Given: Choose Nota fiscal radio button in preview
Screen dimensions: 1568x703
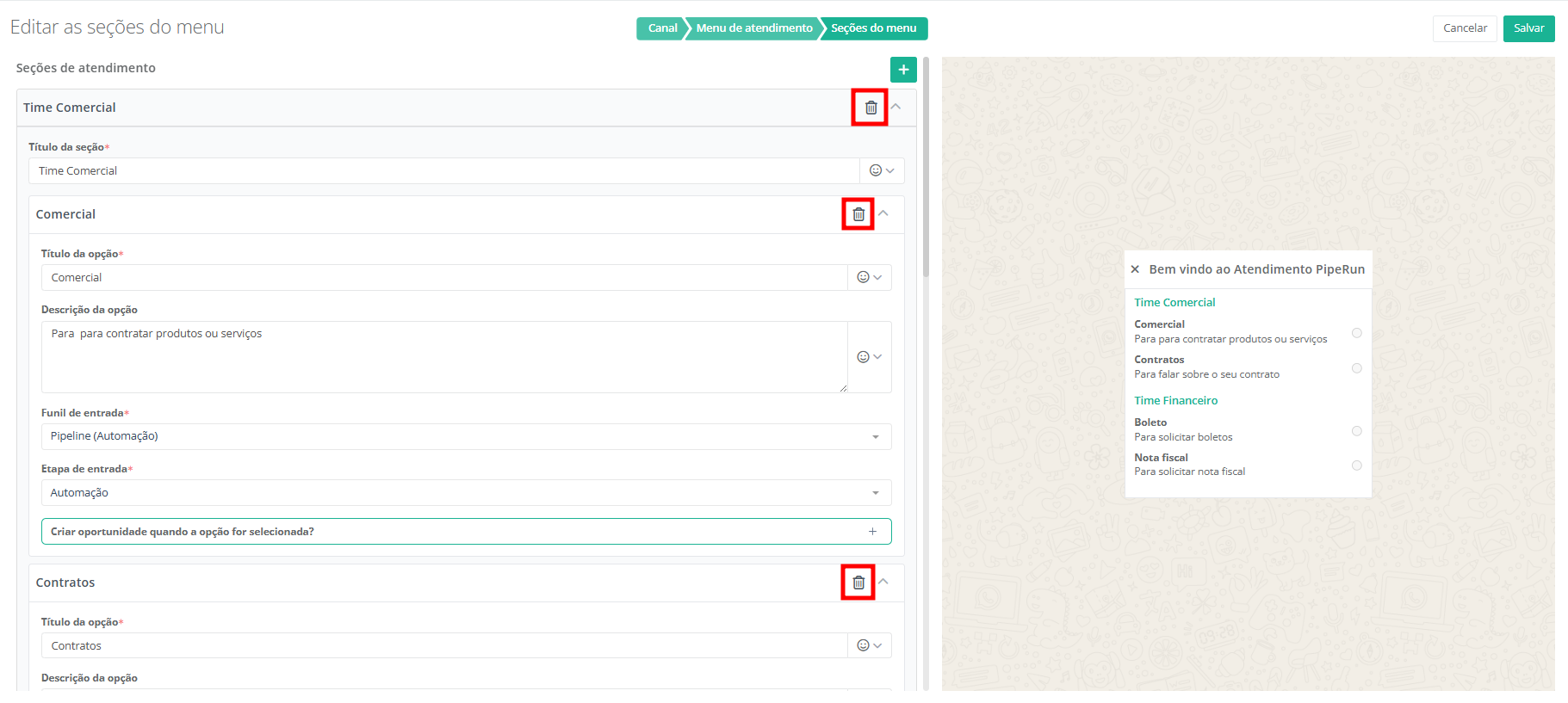Looking at the screenshot, I should tap(1356, 466).
